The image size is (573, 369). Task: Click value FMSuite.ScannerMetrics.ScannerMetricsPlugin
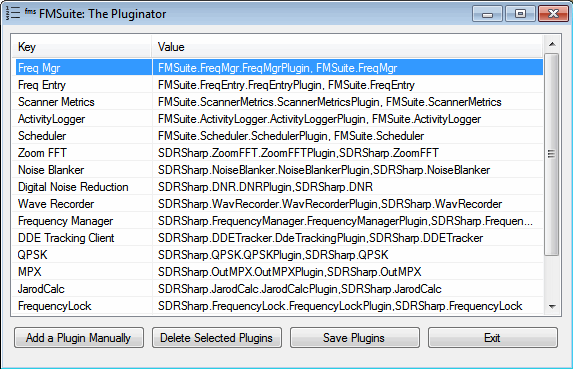click(x=329, y=102)
